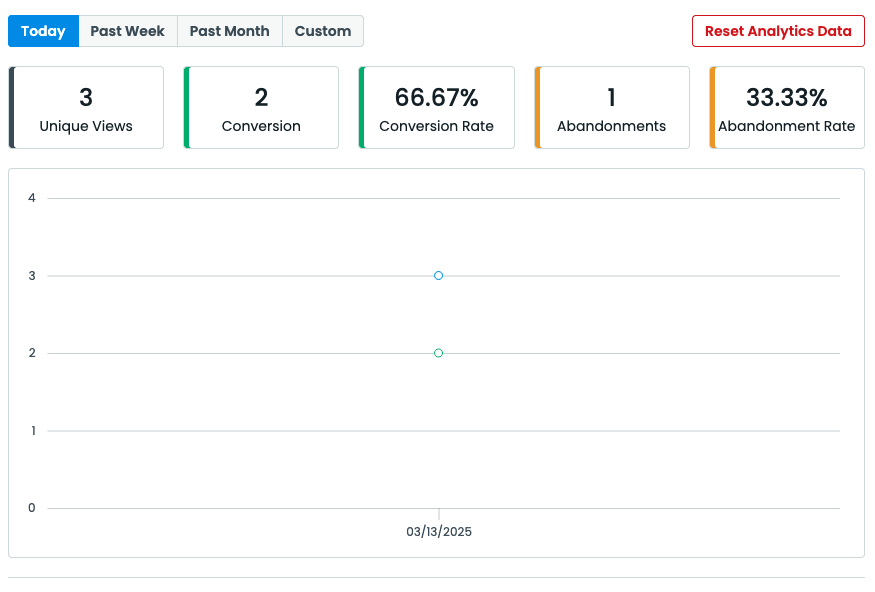Viewport: 875px width, 592px height.
Task: Switch to the Past Month tab
Action: (229, 31)
